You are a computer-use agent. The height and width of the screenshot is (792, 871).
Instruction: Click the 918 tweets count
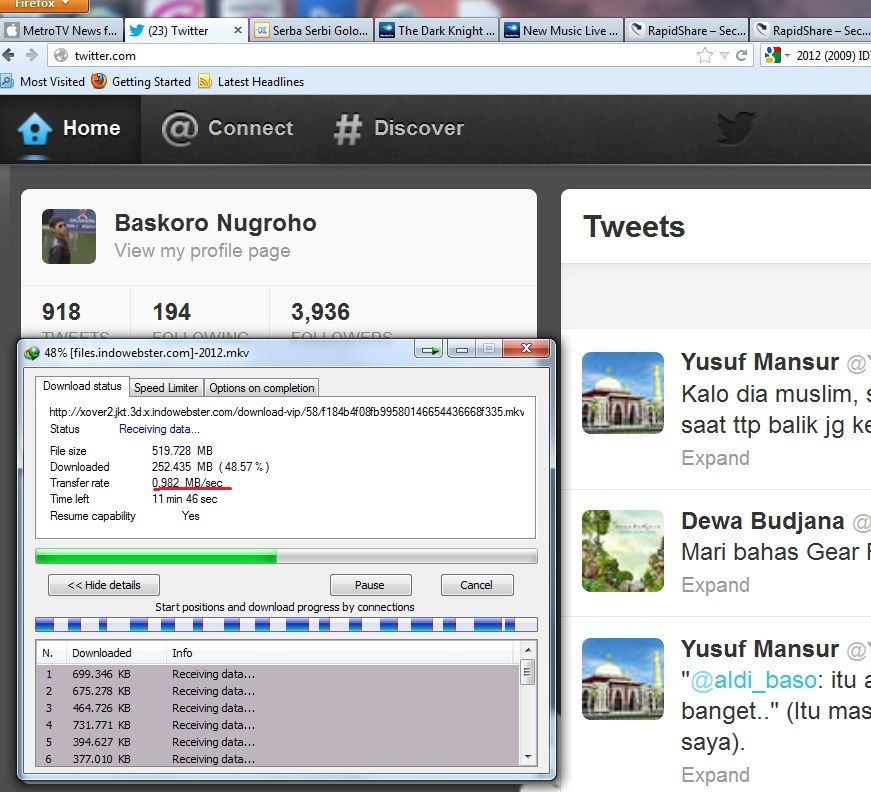pos(61,312)
